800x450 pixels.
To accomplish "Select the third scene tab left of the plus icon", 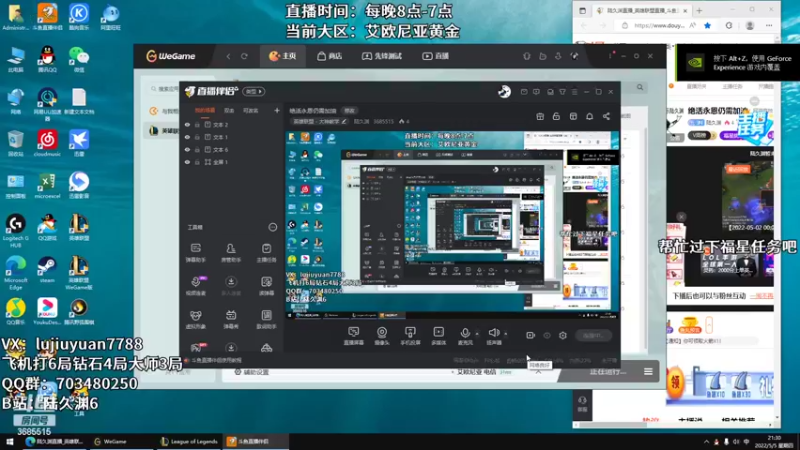I will [x=251, y=110].
